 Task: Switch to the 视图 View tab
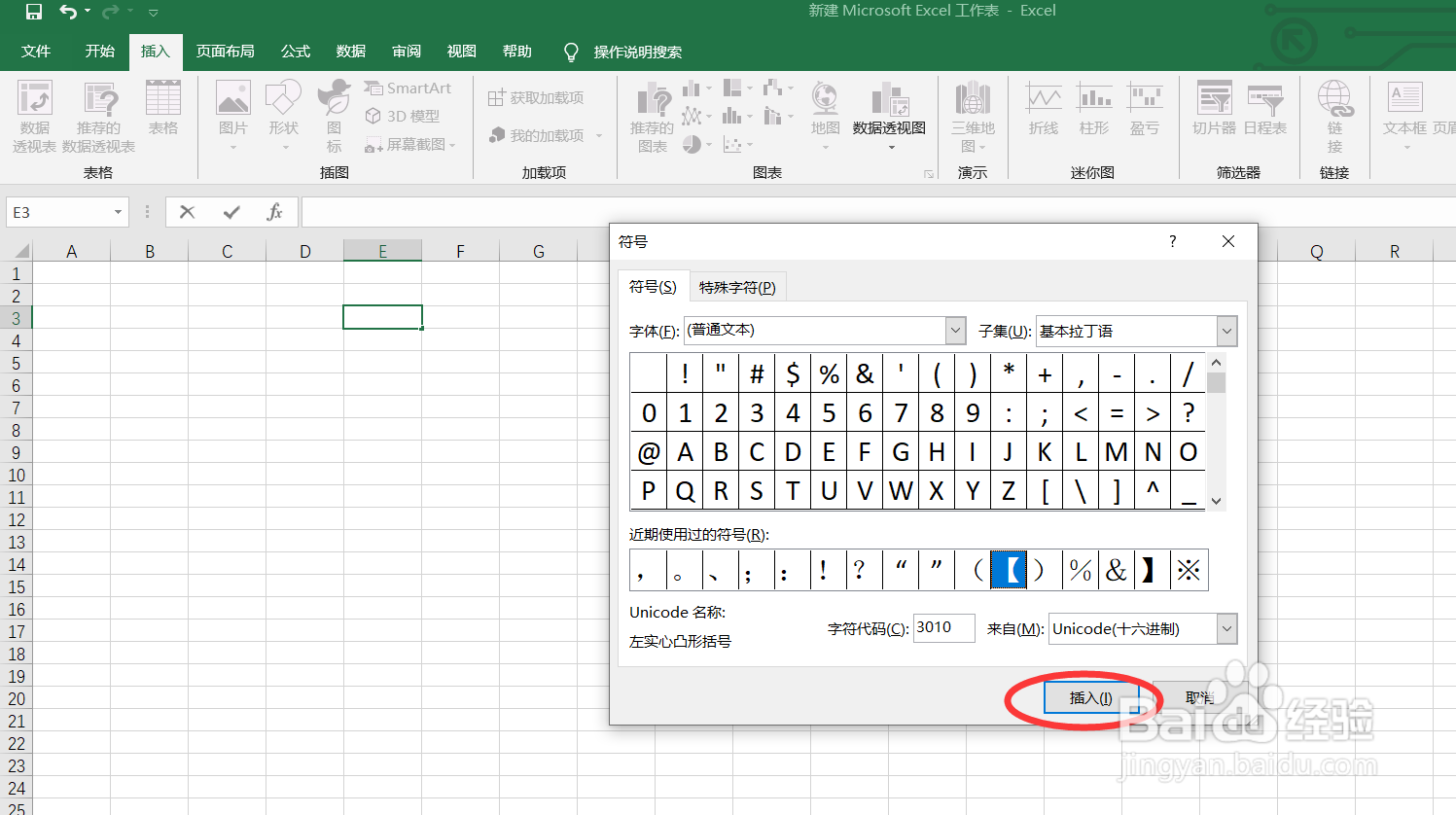462,51
